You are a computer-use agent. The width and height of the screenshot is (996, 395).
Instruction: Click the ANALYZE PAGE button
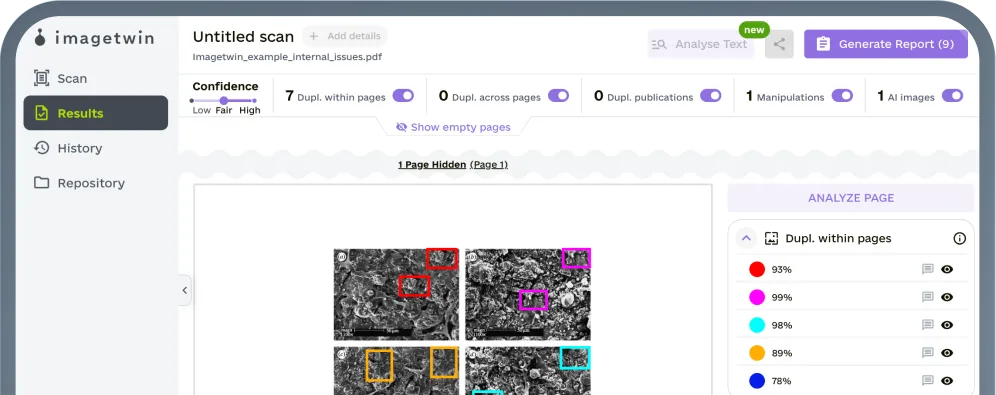point(851,198)
